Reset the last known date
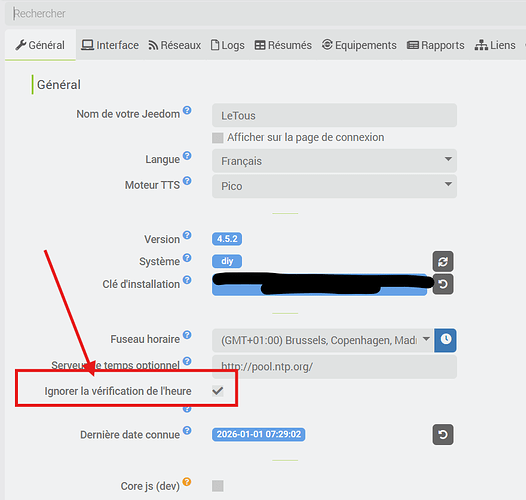 click(x=443, y=435)
